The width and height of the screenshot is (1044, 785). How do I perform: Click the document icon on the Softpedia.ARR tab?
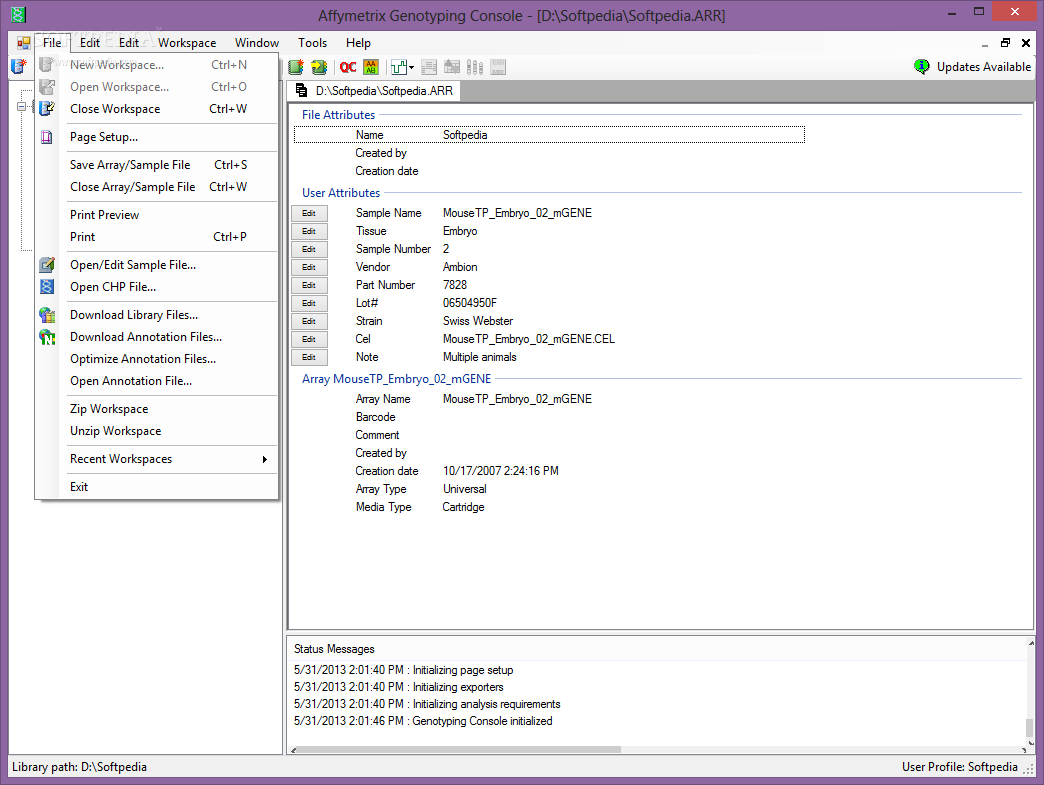(302, 91)
